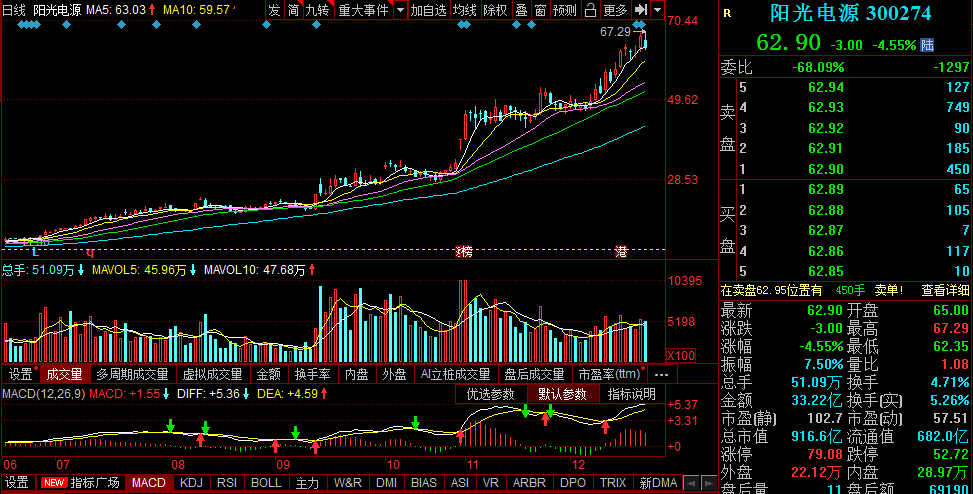Select the 盘后成交量 tab

point(534,374)
